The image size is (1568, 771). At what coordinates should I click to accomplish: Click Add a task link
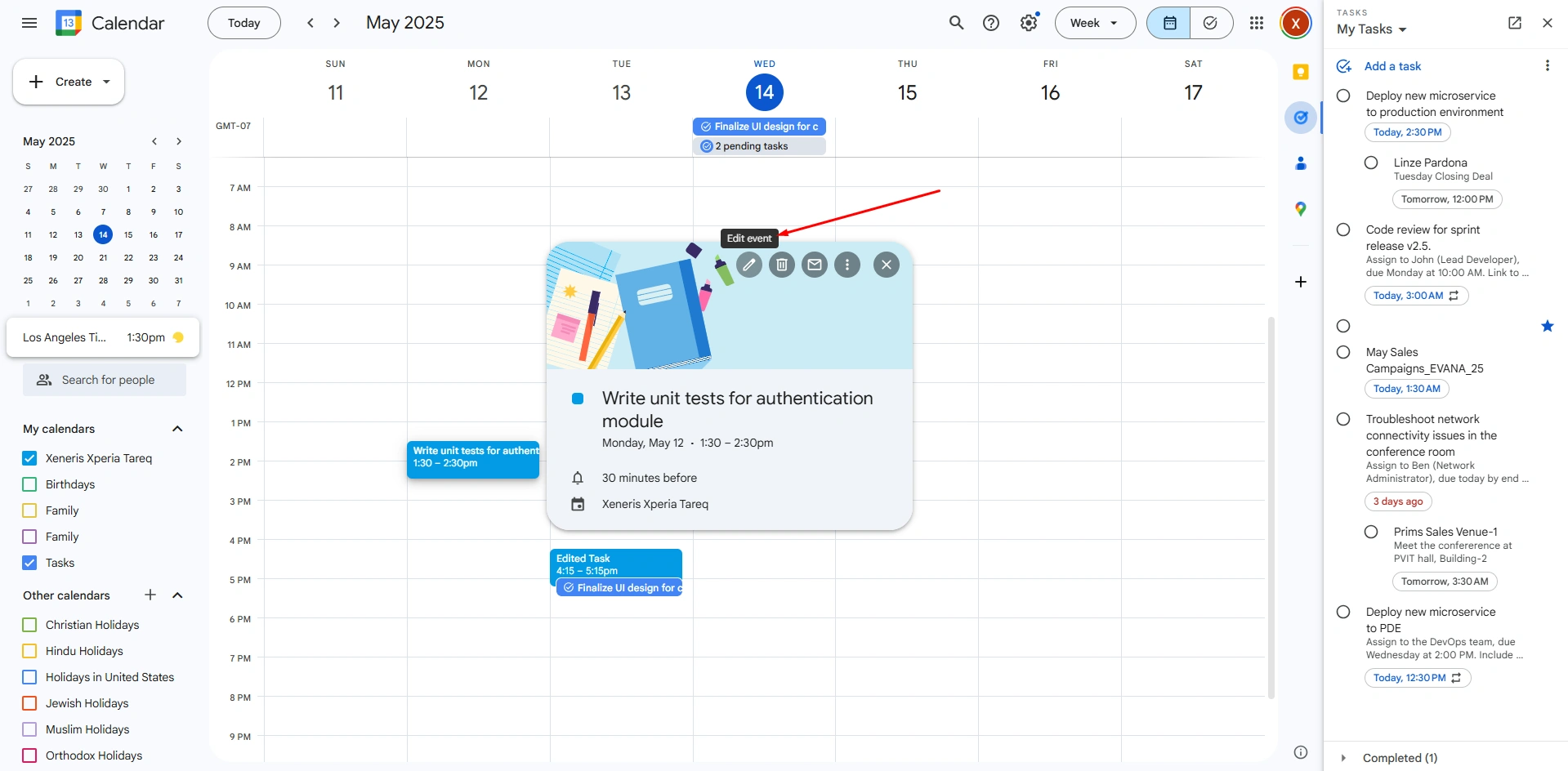(1392, 66)
